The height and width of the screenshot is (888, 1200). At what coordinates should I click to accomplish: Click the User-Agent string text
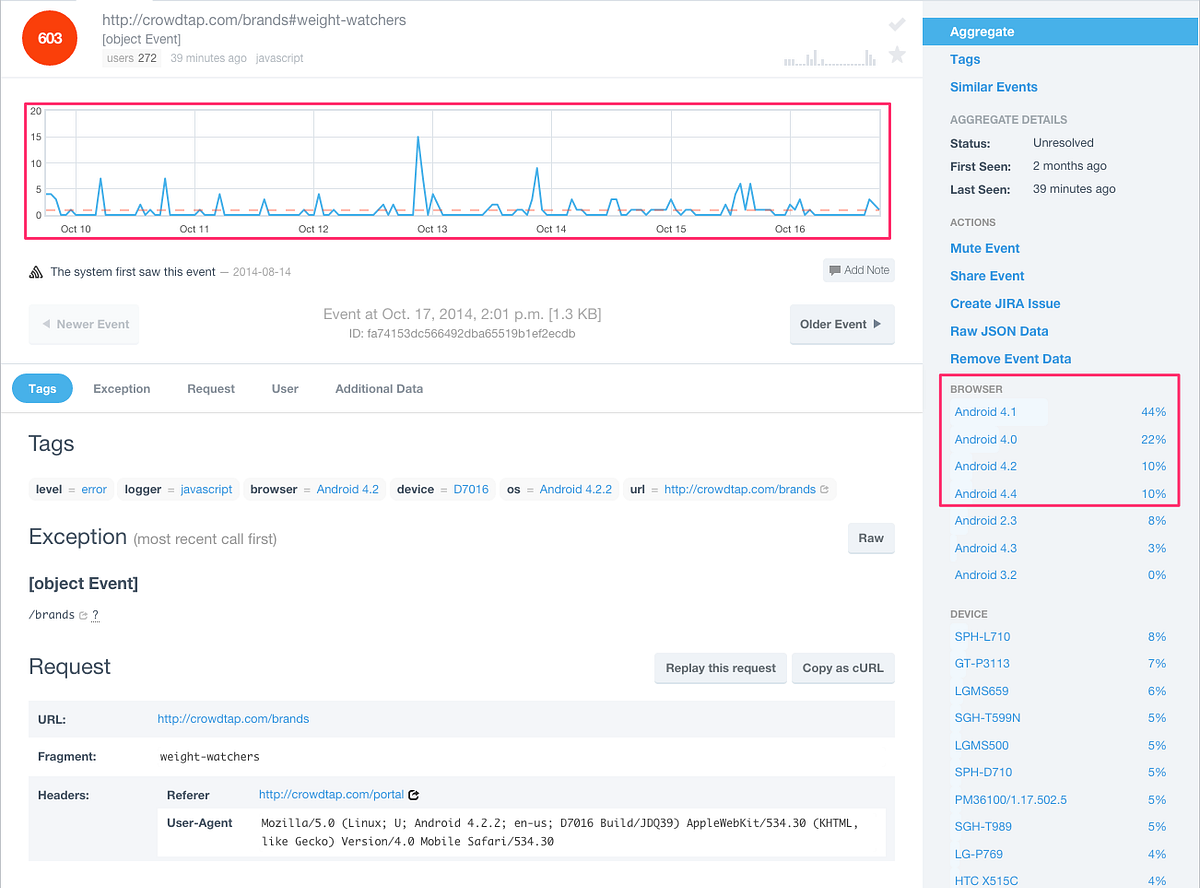click(x=559, y=832)
